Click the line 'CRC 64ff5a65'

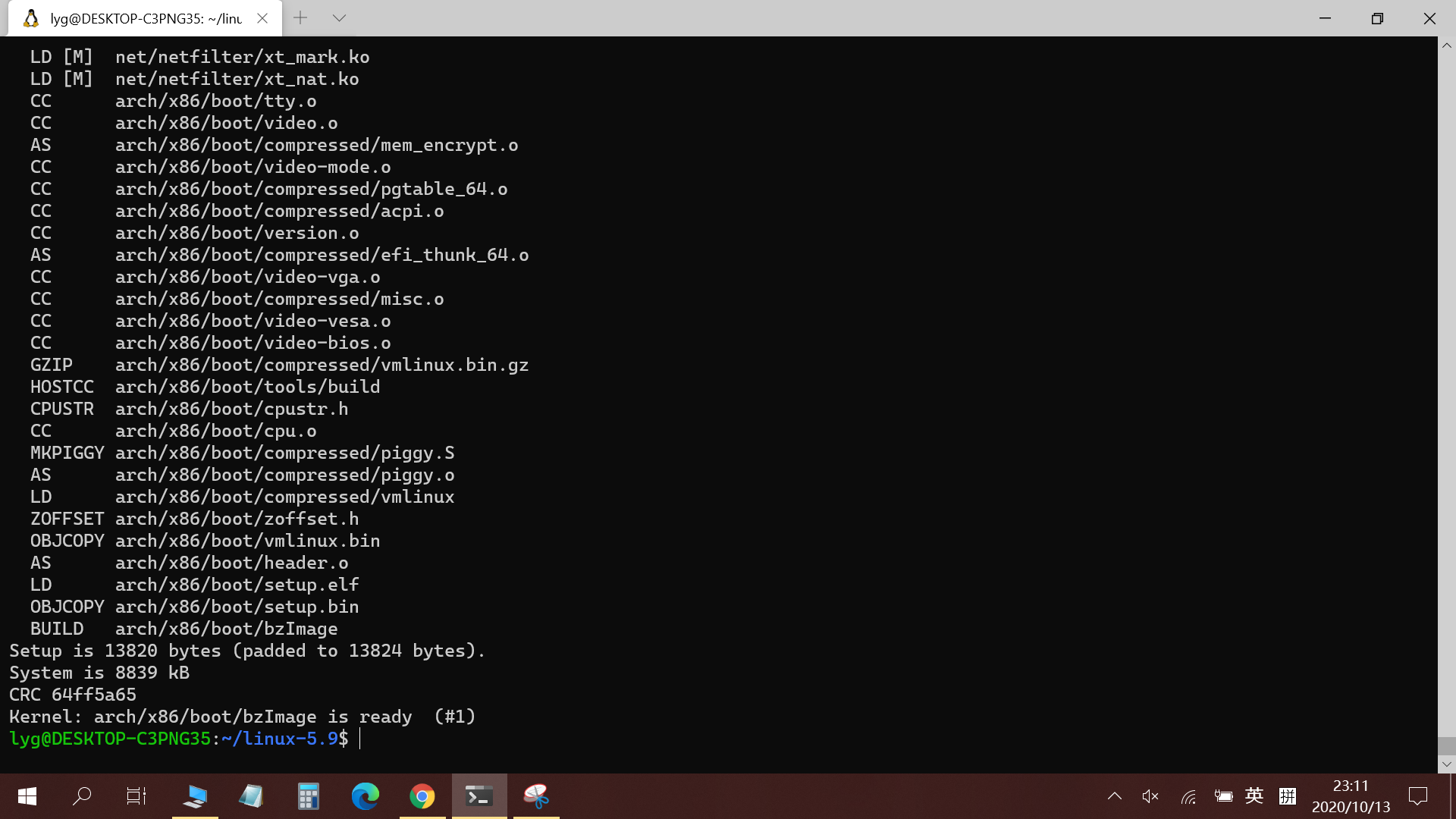(x=73, y=695)
